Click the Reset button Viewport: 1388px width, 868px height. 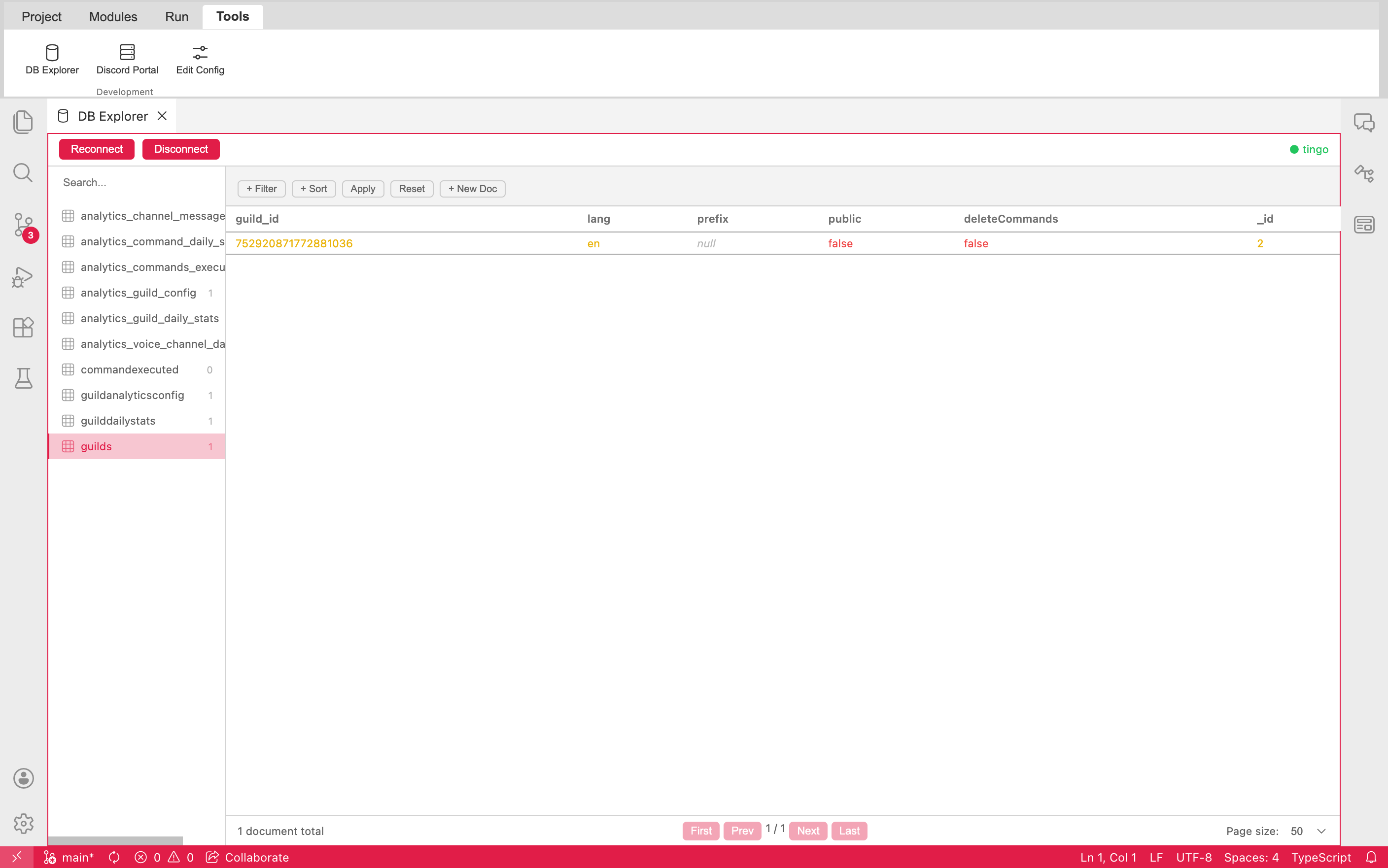(412, 188)
